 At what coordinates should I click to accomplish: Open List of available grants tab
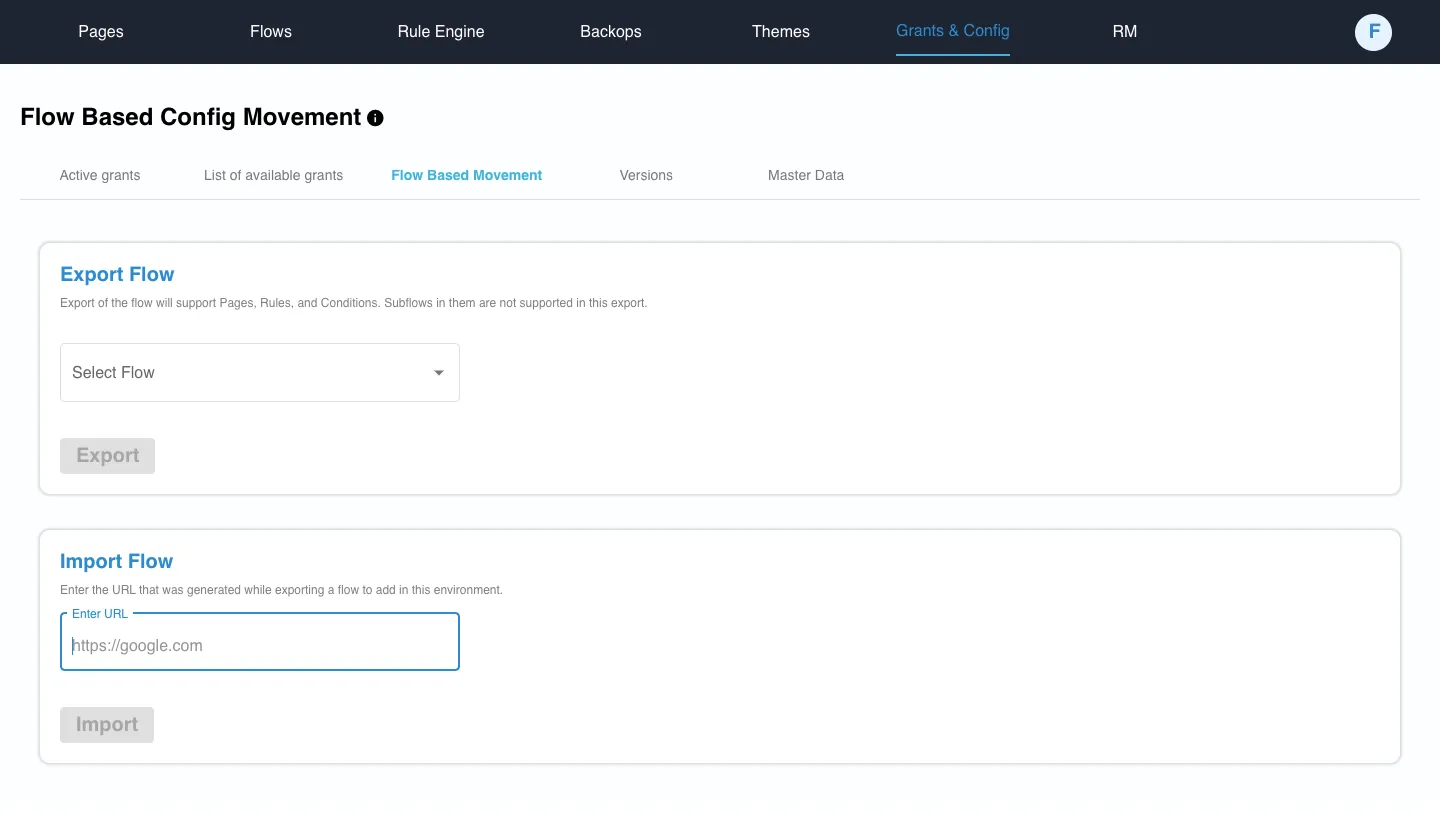tap(273, 175)
